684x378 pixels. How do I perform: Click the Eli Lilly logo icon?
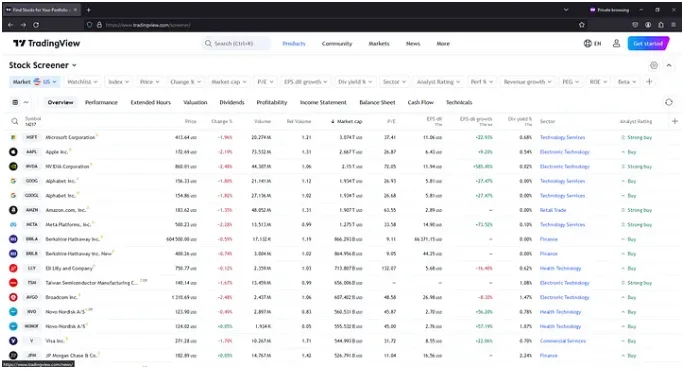[x=13, y=268]
